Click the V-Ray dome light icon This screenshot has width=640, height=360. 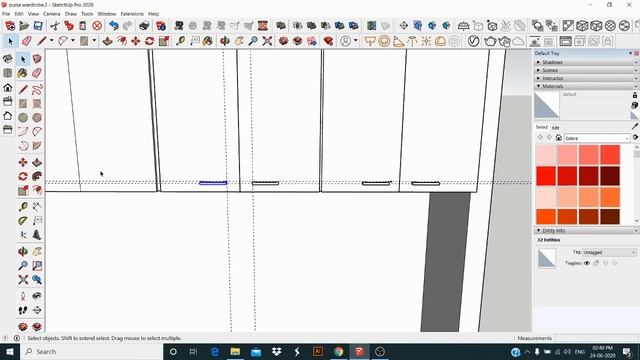pos(440,41)
